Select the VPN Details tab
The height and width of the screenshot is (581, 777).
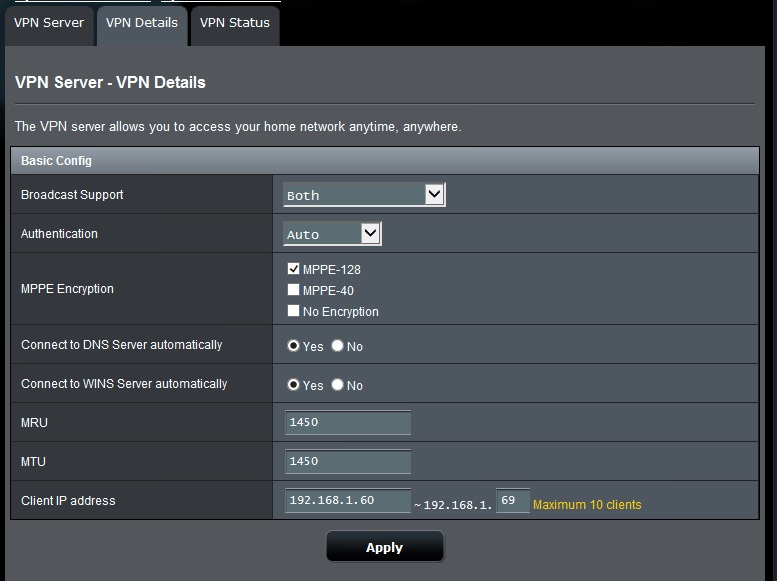pyautogui.click(x=142, y=23)
